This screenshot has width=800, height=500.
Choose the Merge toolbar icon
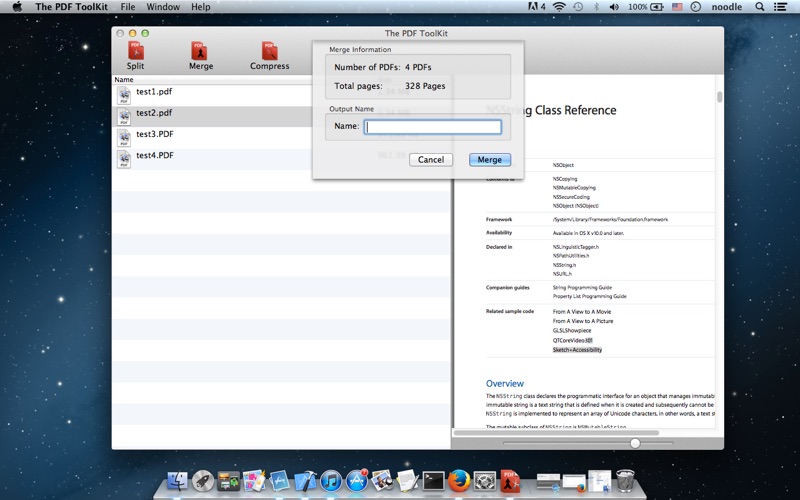click(201, 56)
